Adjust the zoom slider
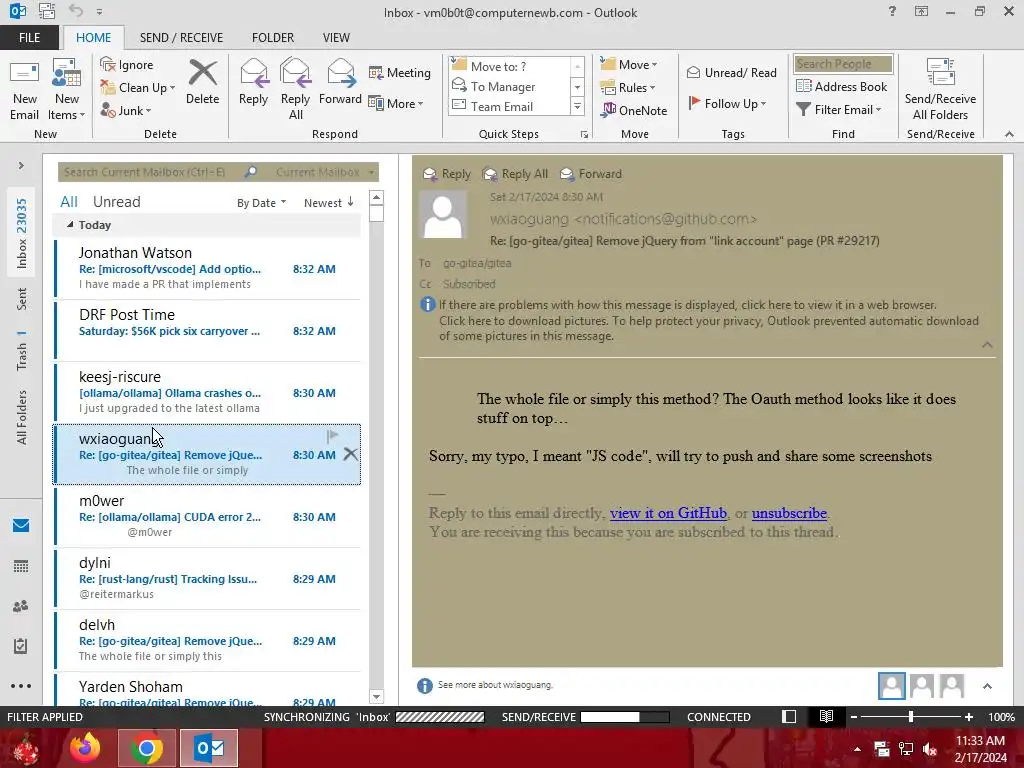1024x768 pixels. 911,716
